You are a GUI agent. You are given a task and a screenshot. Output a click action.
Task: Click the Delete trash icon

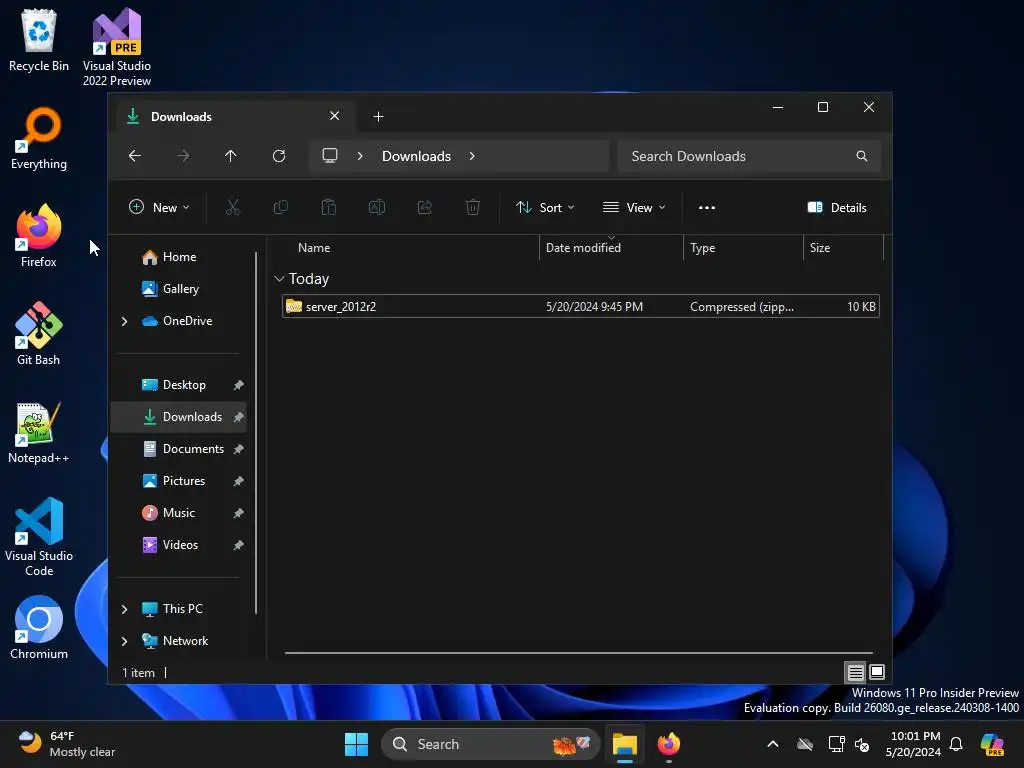473,208
